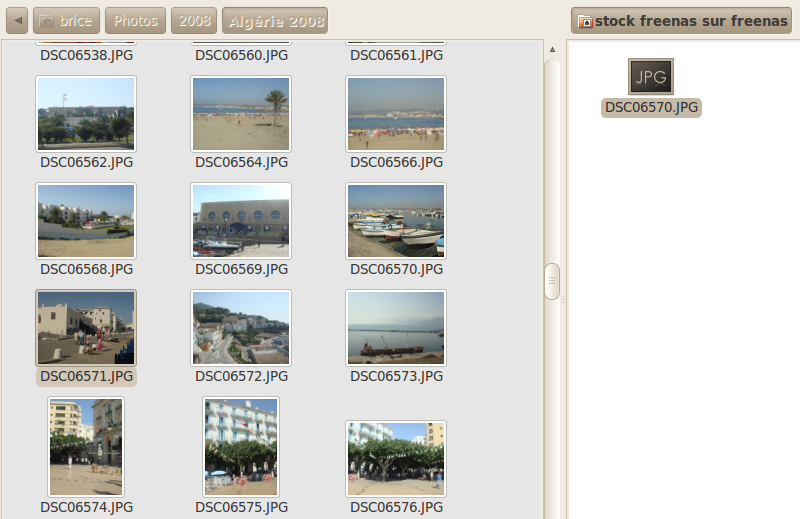Click the DSC06573.JPG file name
The image size is (800, 519).
coord(396,377)
